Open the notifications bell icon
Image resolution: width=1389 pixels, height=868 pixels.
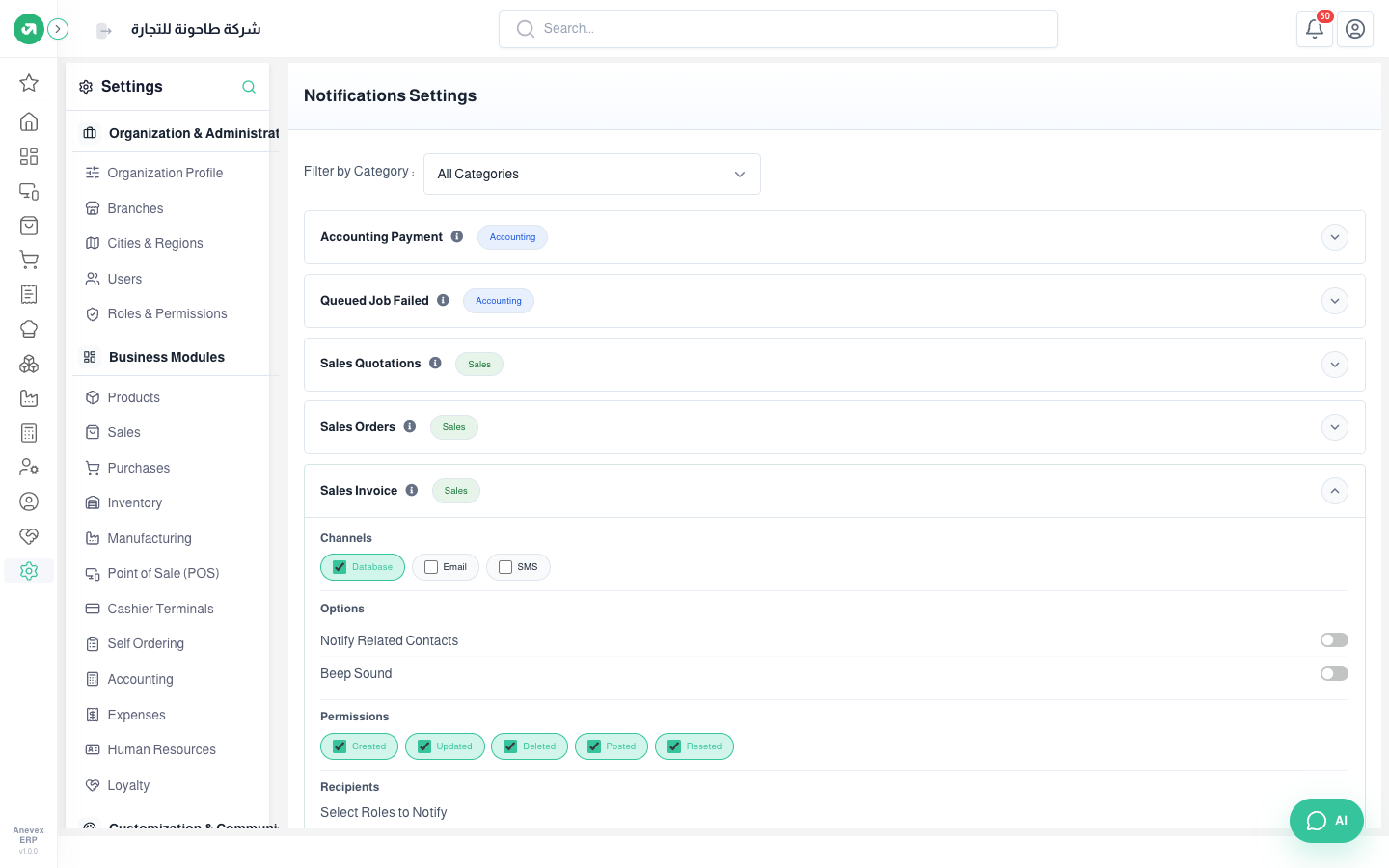click(1315, 29)
